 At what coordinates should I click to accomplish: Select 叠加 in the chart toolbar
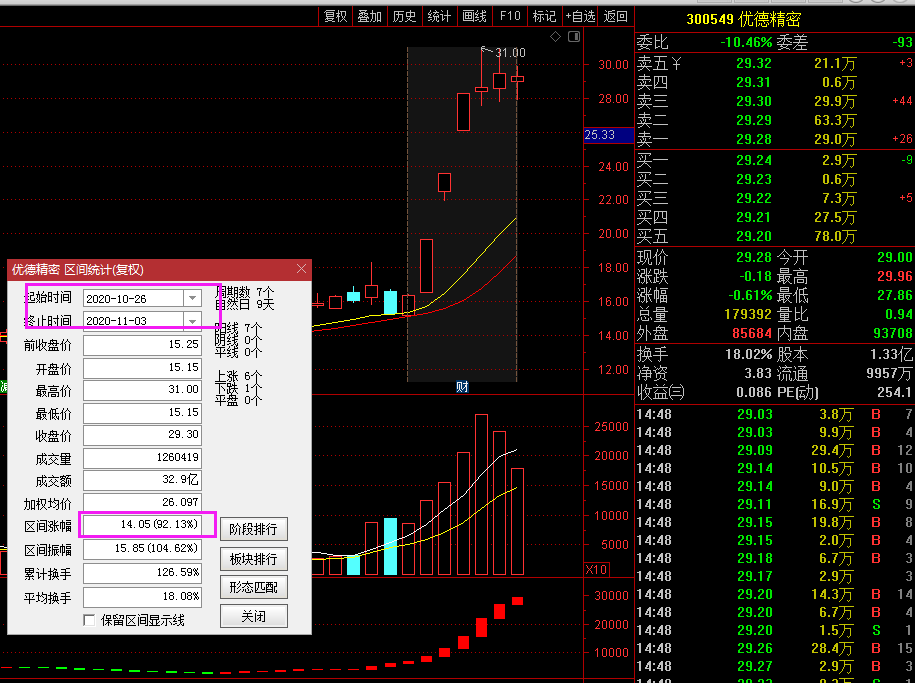click(x=369, y=16)
